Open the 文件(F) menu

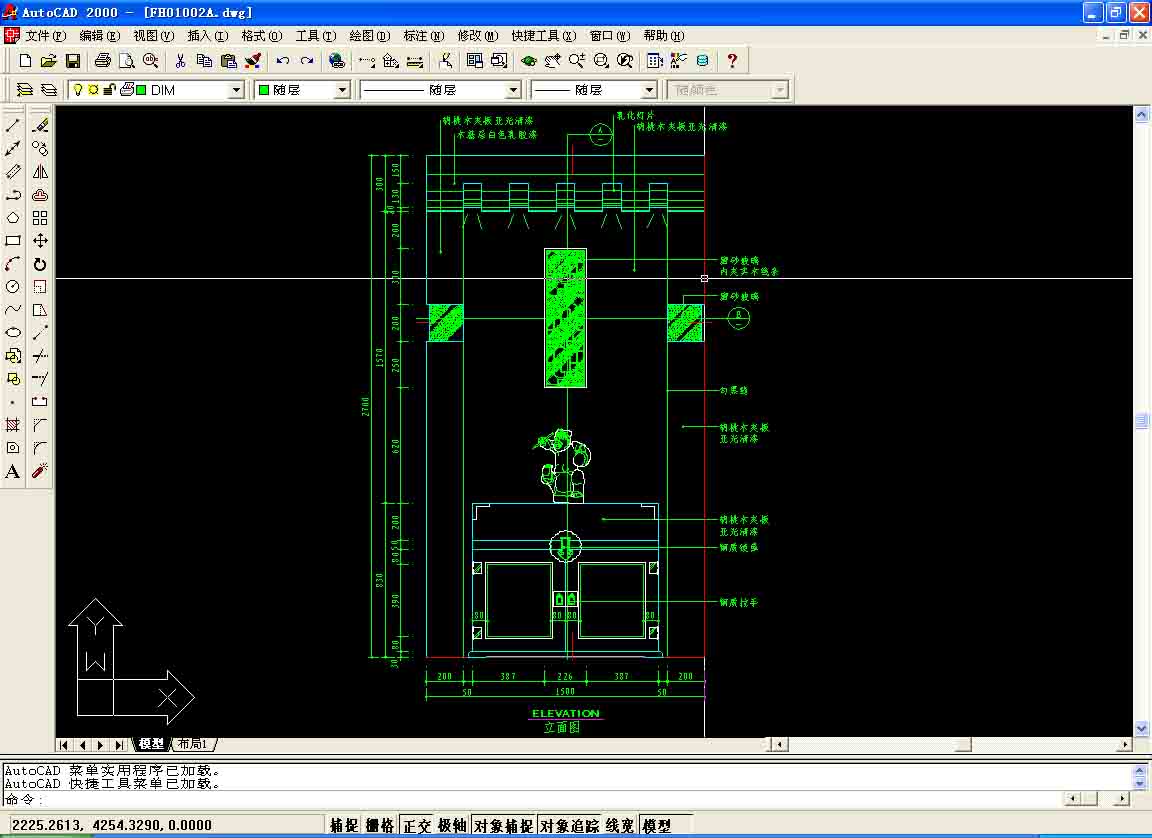[x=46, y=35]
